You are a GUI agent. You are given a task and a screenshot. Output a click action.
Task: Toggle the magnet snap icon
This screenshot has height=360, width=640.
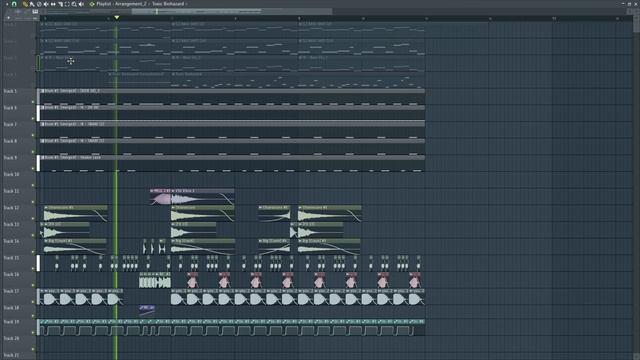tap(14, 4)
